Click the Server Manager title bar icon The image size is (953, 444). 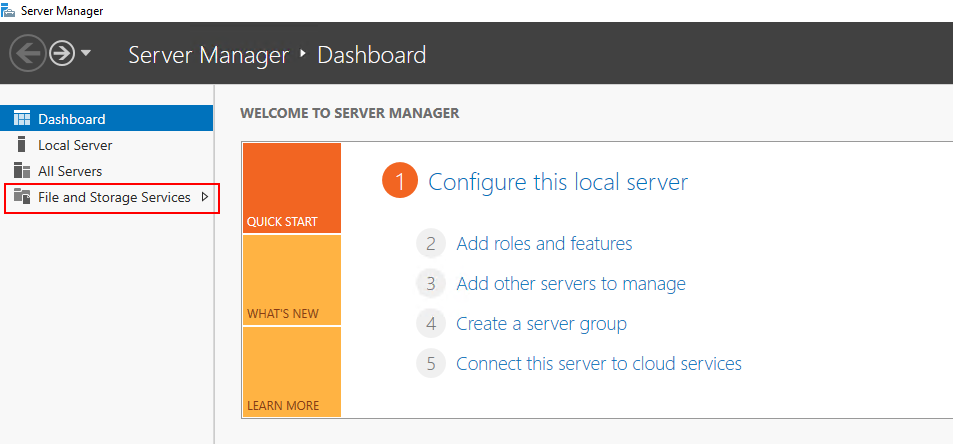8,11
